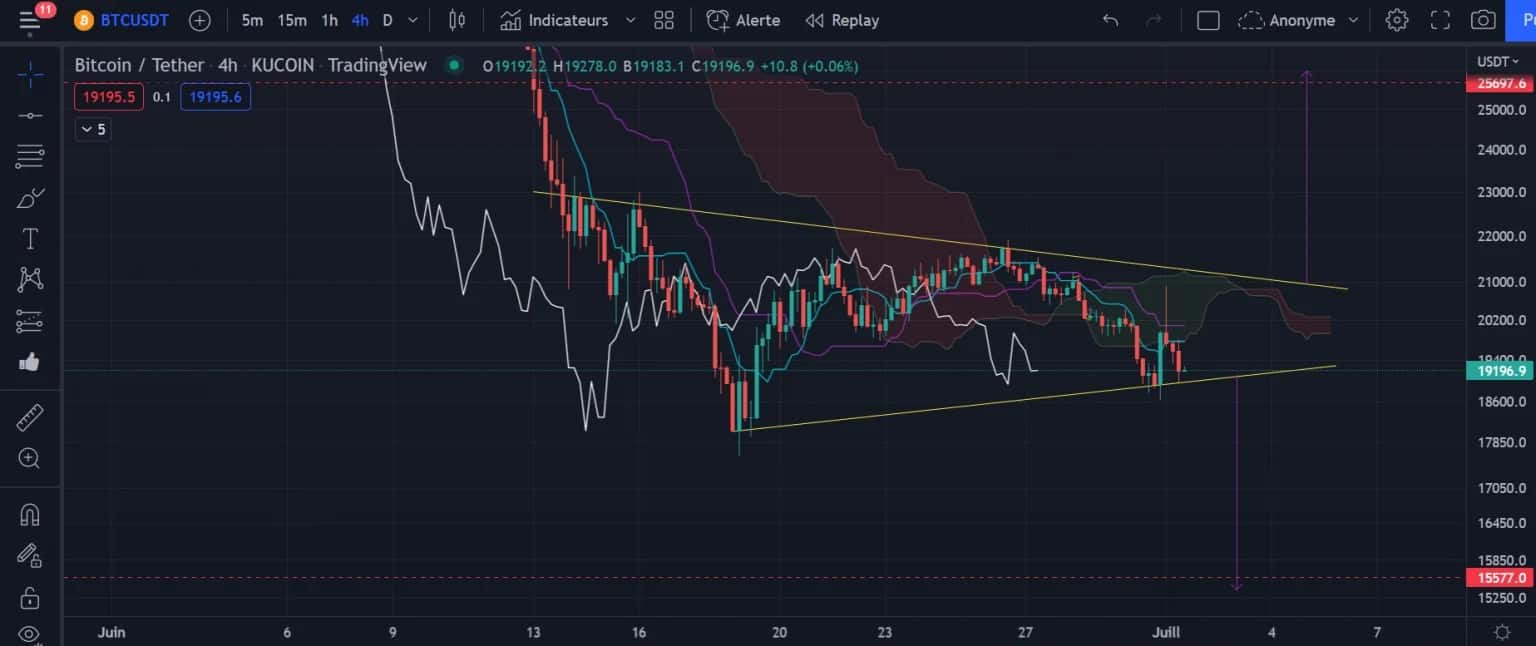Choose the brush drawing tool
The image size is (1536, 646).
coord(30,198)
